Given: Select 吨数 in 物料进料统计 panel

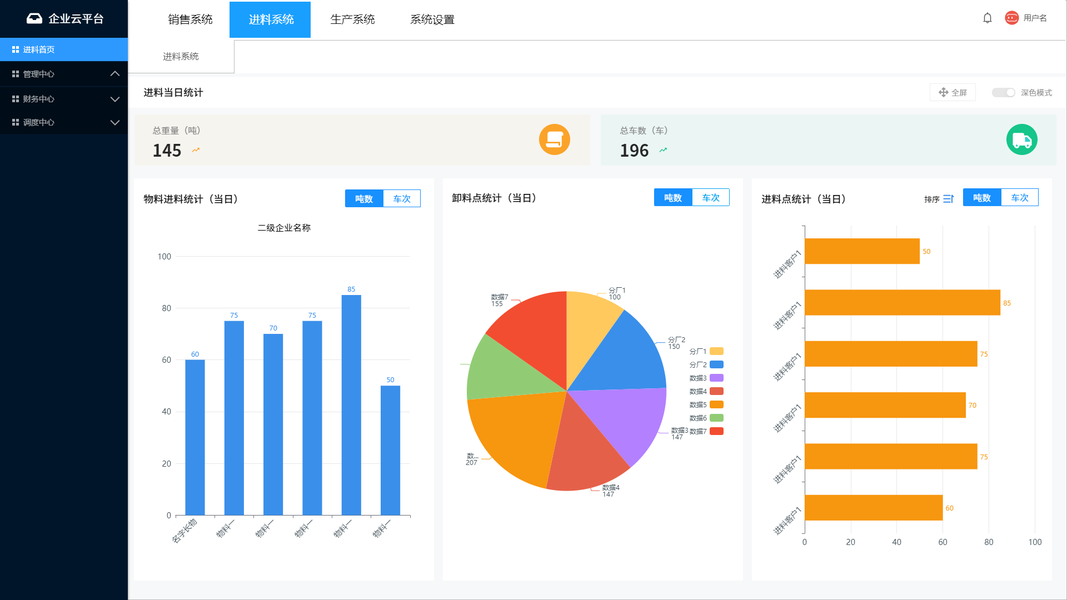Looking at the screenshot, I should click(364, 199).
